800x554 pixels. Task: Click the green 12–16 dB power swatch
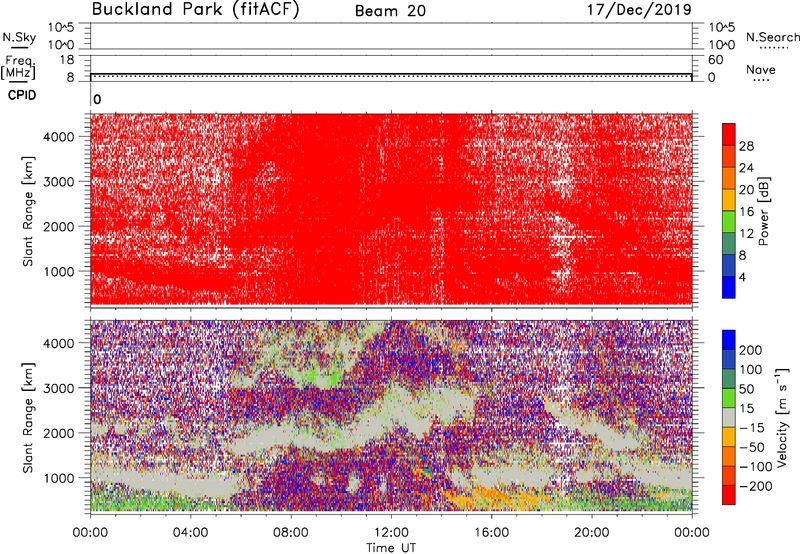click(x=729, y=221)
